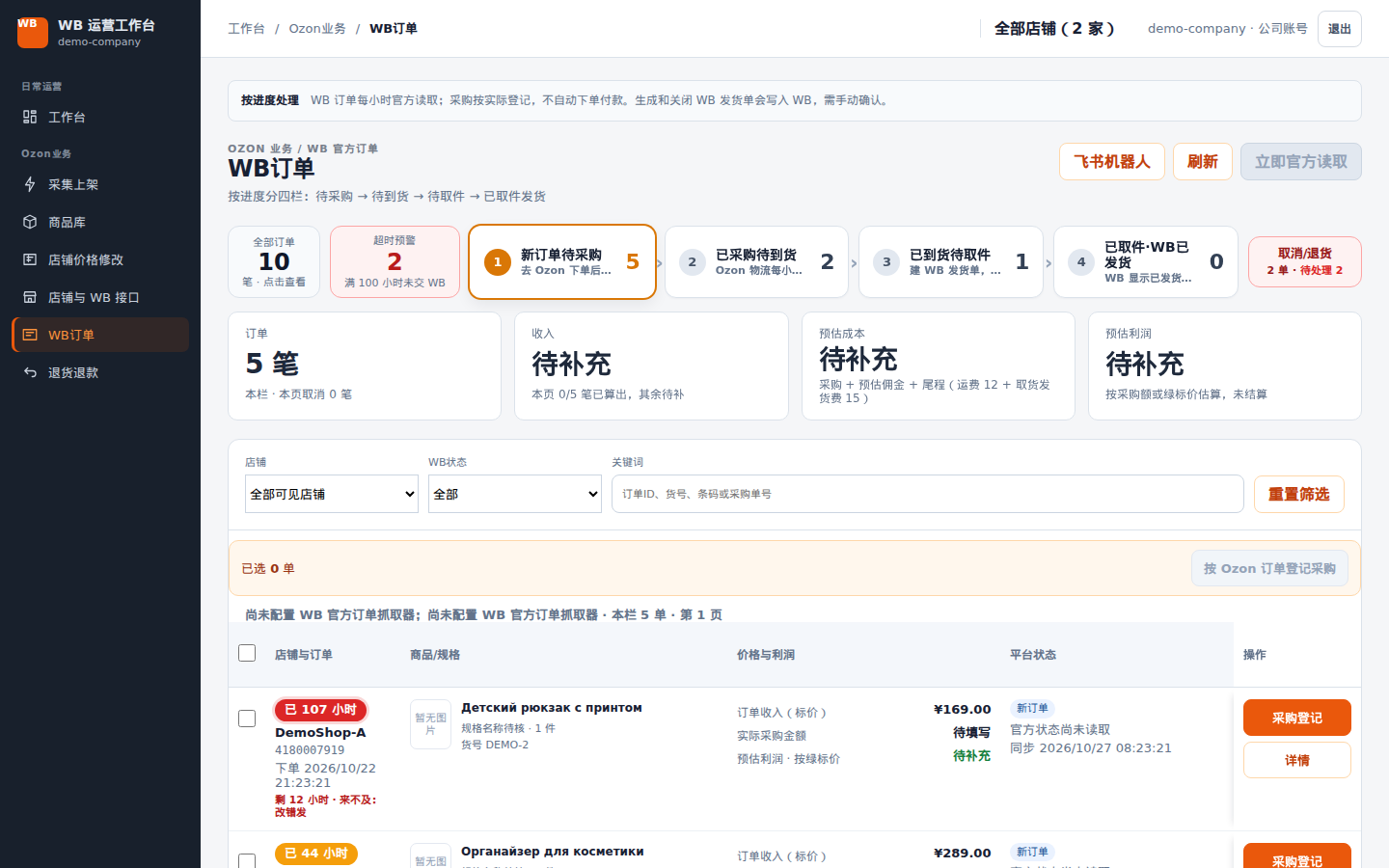
Task: Check the DemoShop-A order row checkbox
Action: pos(247,719)
